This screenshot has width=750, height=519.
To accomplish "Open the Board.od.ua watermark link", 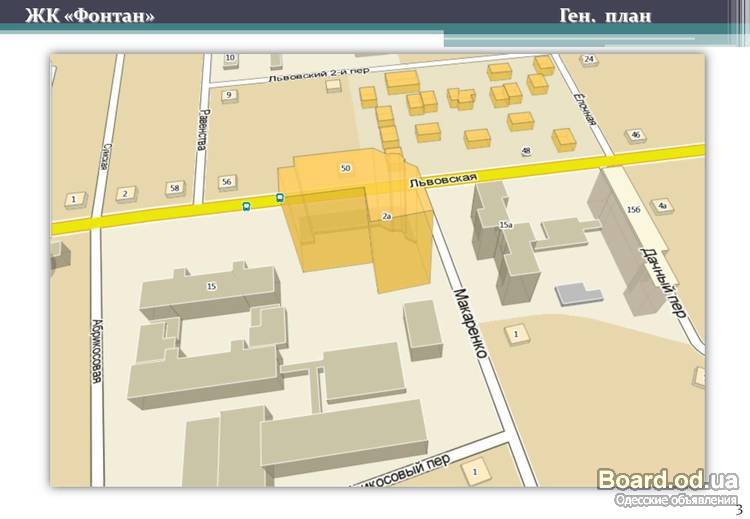I will [x=669, y=481].
